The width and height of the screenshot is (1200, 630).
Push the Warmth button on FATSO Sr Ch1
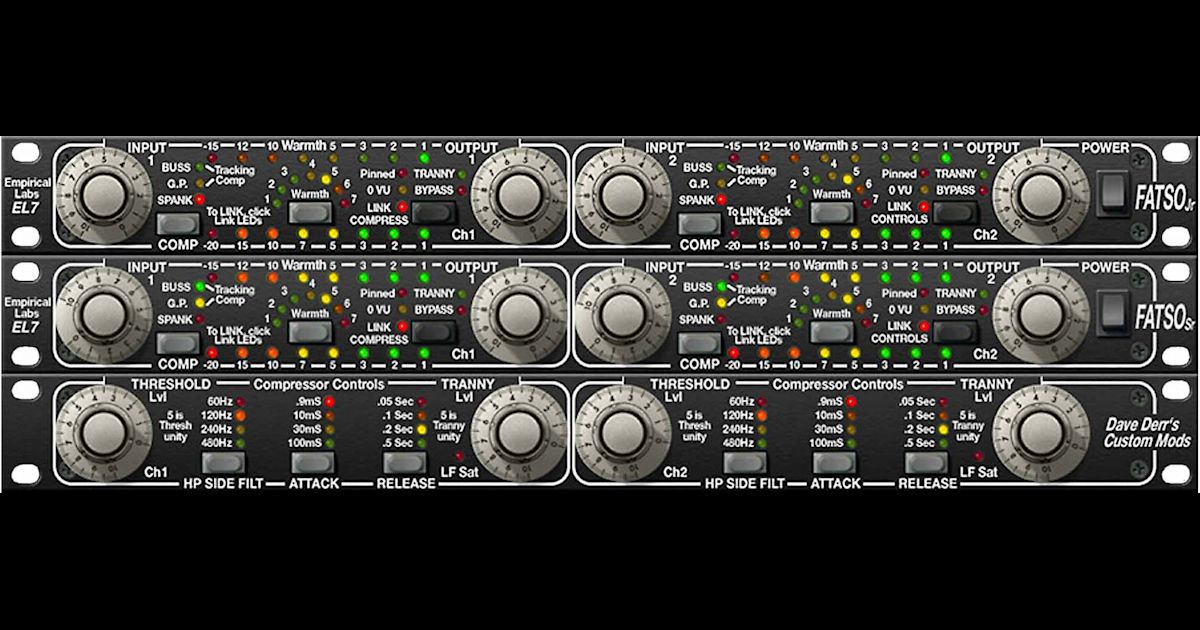point(309,332)
